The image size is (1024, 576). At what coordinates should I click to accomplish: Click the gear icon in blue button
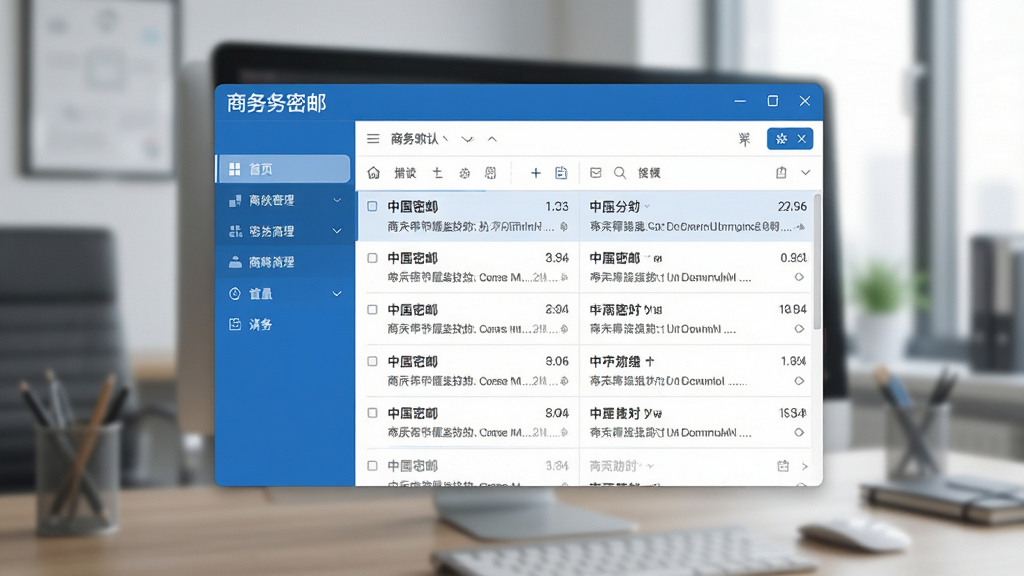pyautogui.click(x=781, y=138)
